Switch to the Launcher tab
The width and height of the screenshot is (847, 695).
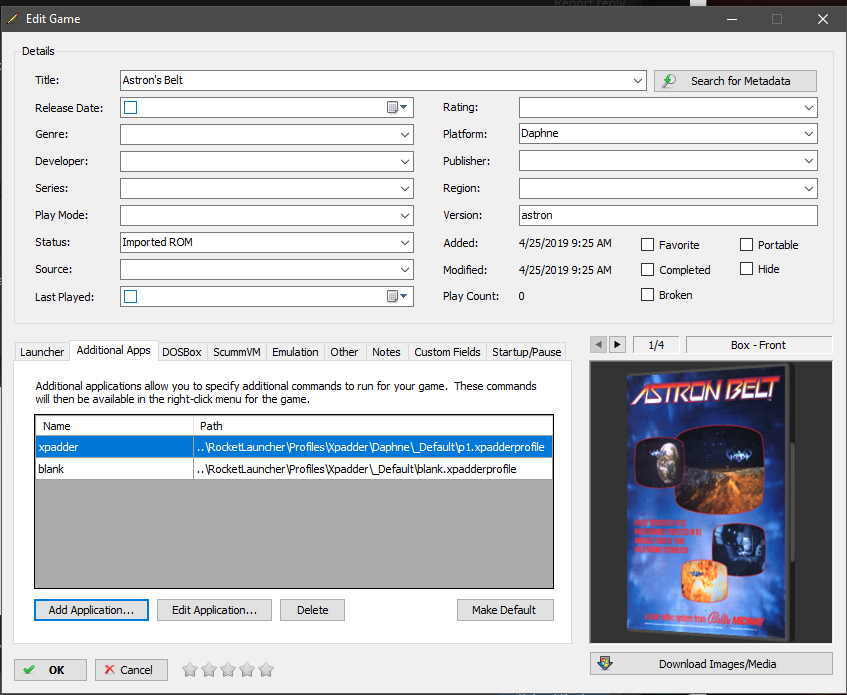coord(42,352)
